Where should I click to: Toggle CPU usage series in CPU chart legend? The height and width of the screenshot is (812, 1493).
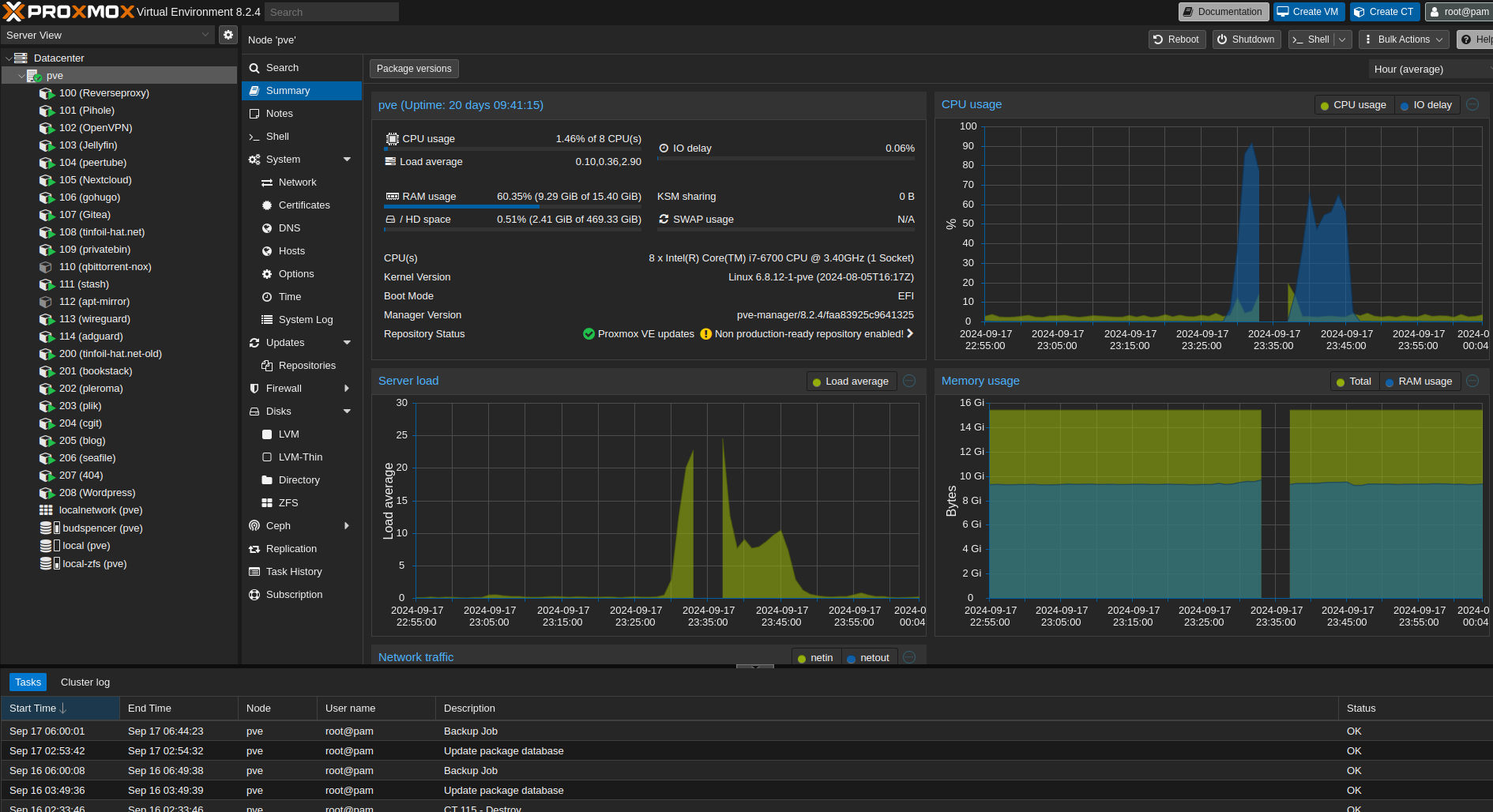point(1353,105)
